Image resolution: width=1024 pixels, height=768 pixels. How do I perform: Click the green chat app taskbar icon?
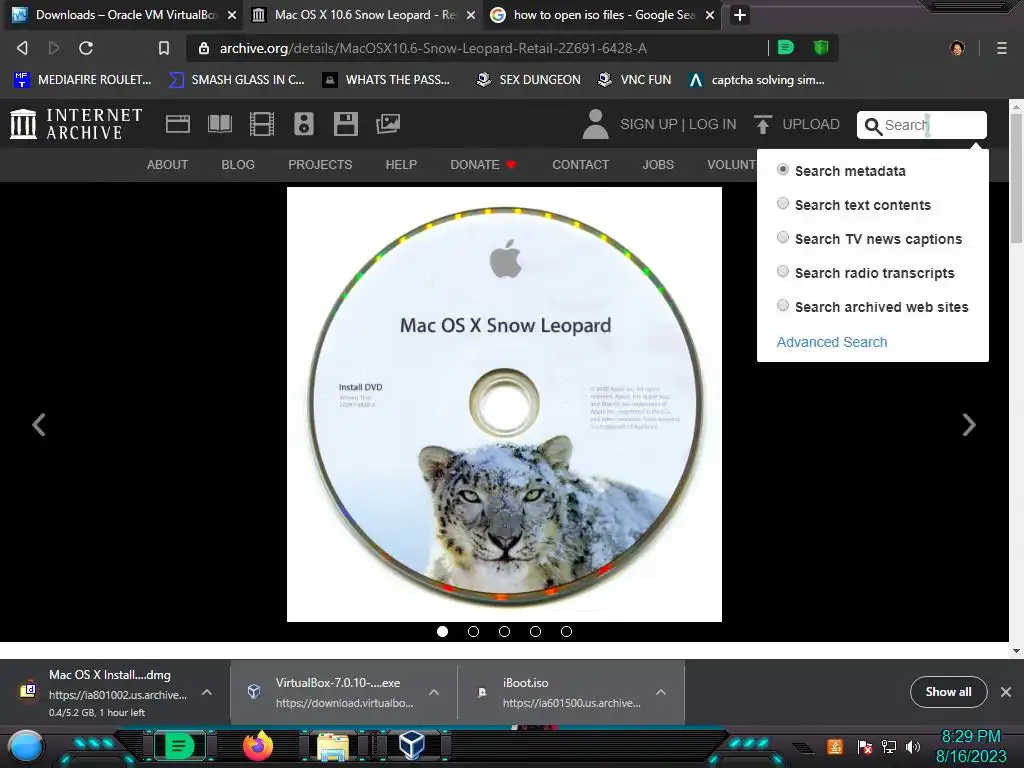click(x=179, y=746)
